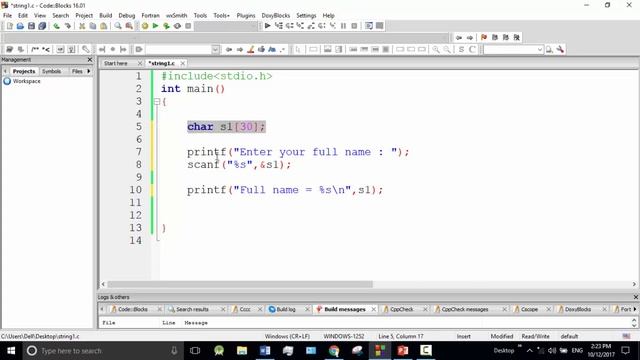This screenshot has height=360, width=640.
Task: Open File Explorer from the taskbar
Action: point(242,351)
